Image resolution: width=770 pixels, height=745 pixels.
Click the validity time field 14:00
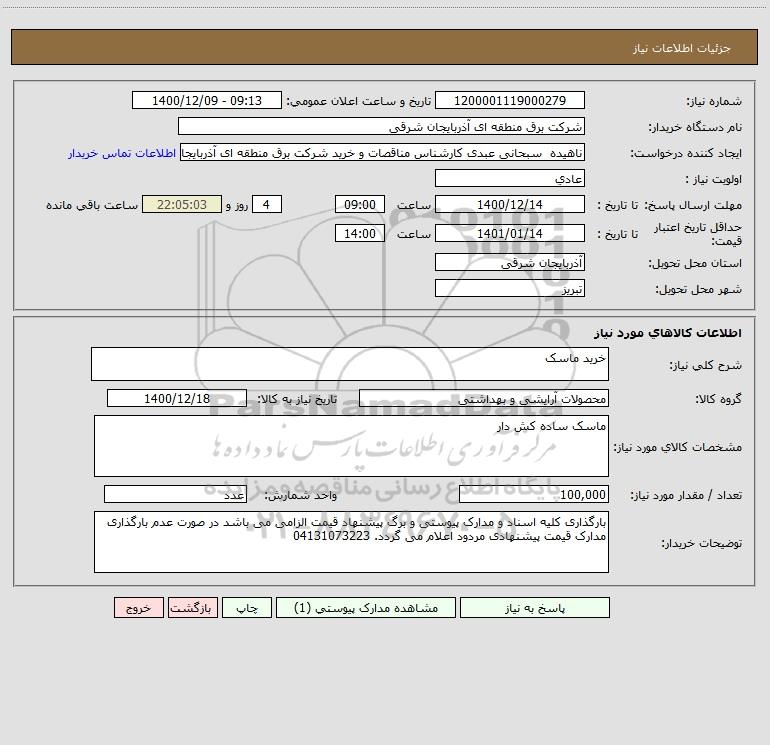pos(359,233)
